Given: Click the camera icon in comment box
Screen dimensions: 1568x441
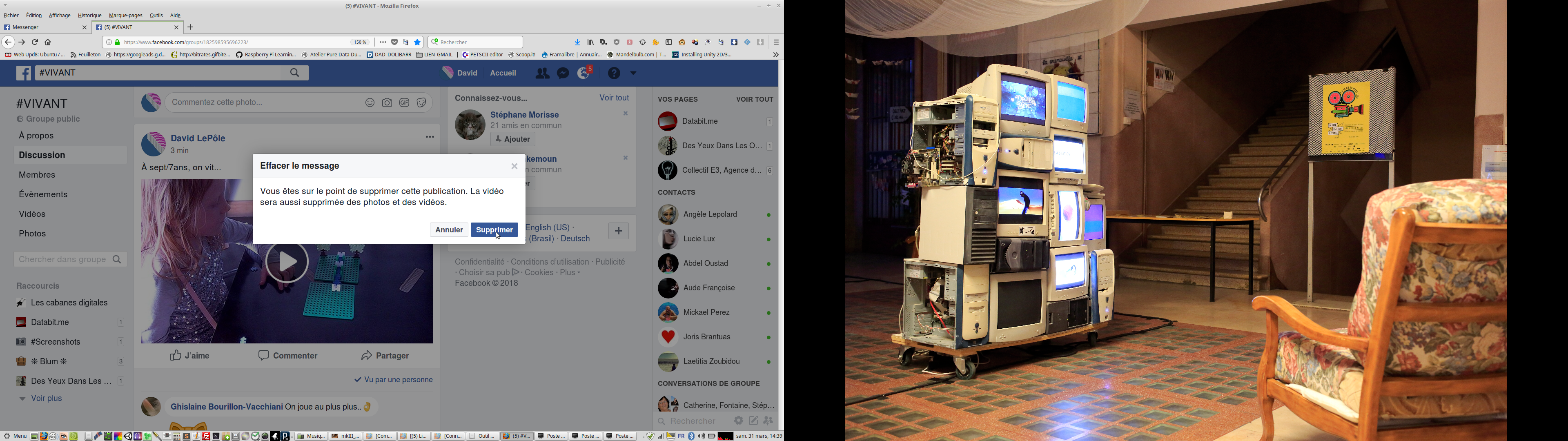Looking at the screenshot, I should pyautogui.click(x=387, y=103).
